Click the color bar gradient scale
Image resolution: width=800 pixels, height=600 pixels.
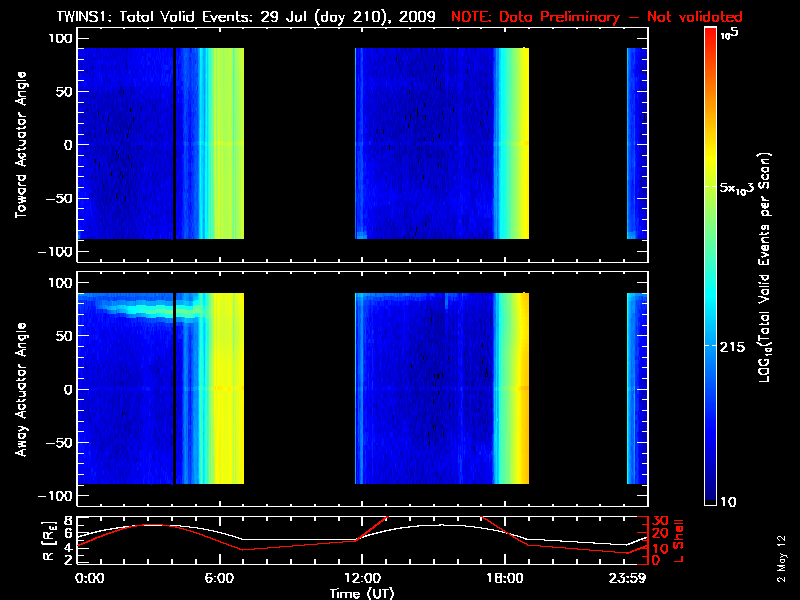point(710,266)
